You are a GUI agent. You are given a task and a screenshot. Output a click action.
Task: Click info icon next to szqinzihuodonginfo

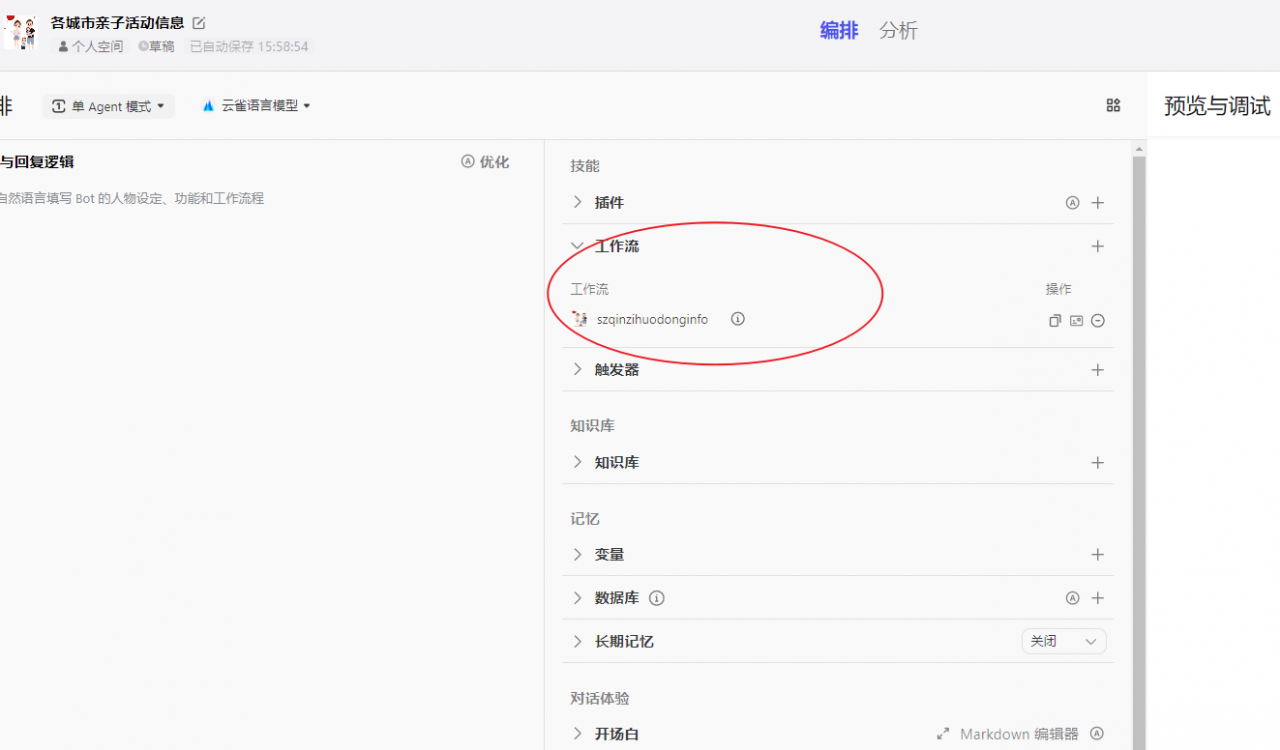click(738, 319)
